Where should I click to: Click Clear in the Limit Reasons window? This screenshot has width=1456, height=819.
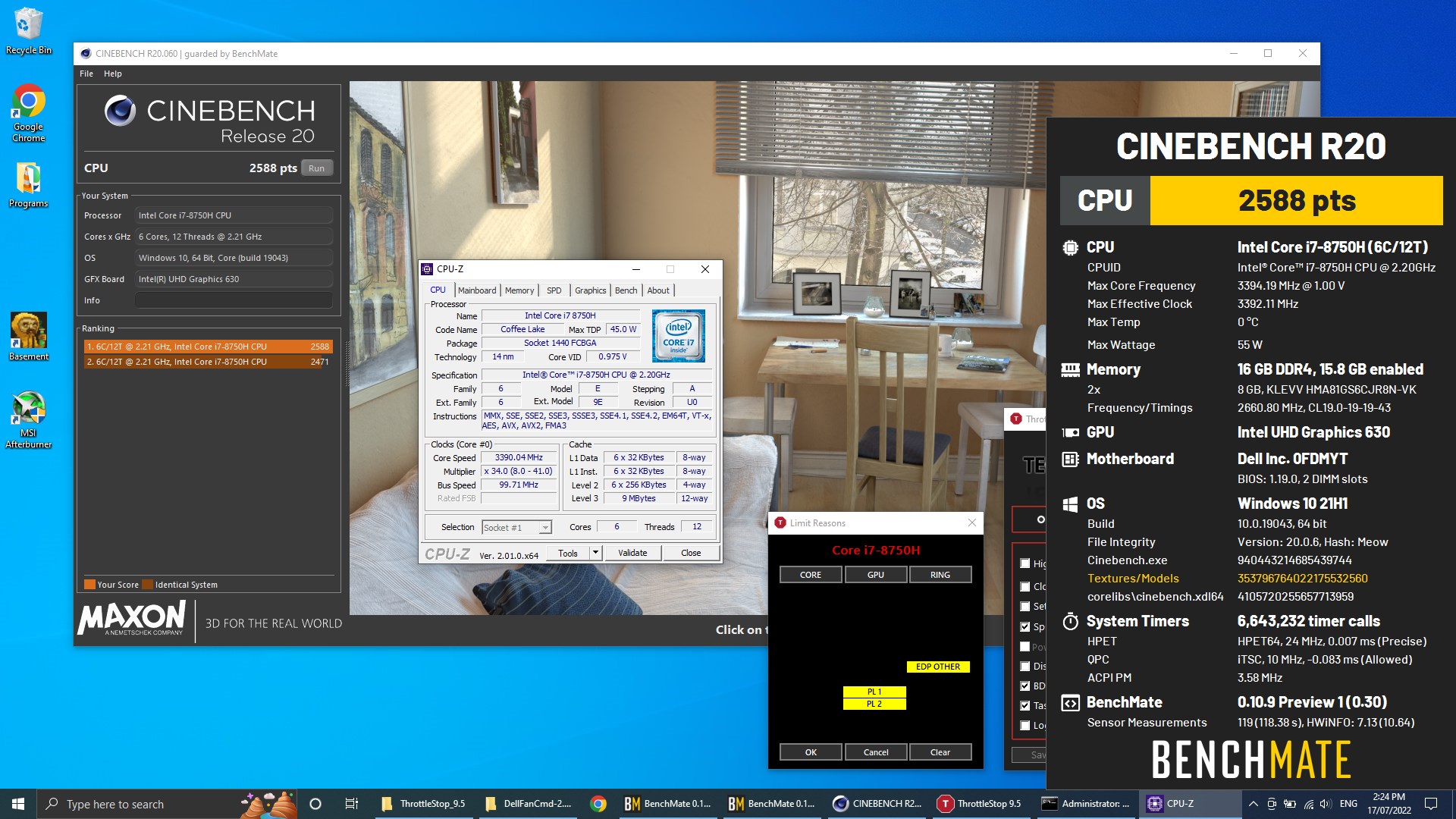(x=940, y=752)
